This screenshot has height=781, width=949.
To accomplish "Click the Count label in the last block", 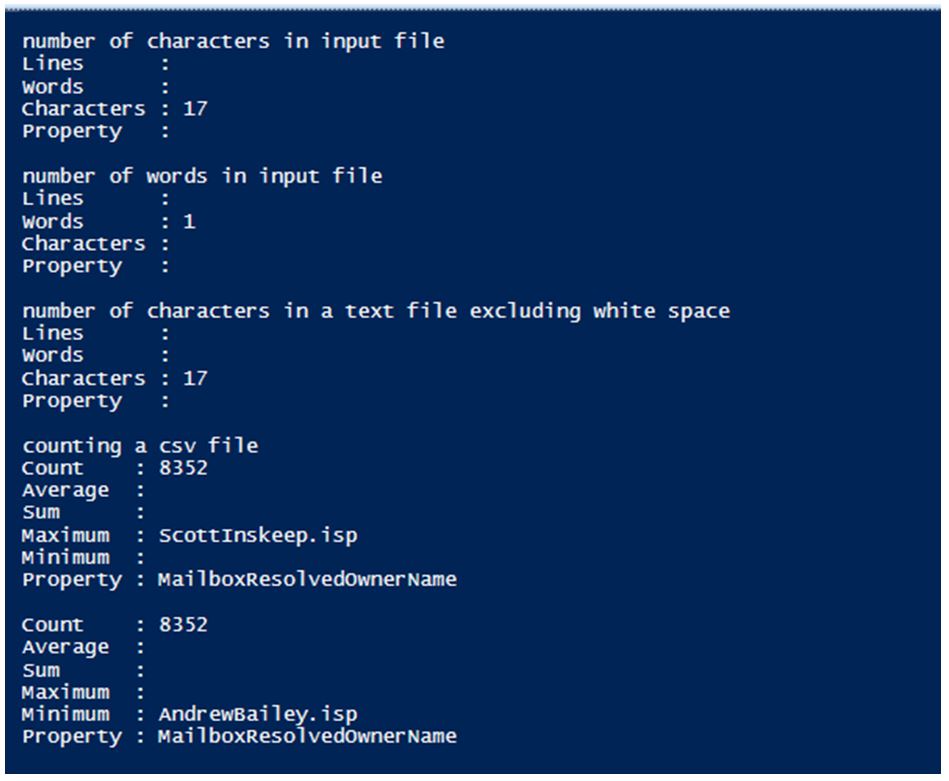I will click(53, 625).
